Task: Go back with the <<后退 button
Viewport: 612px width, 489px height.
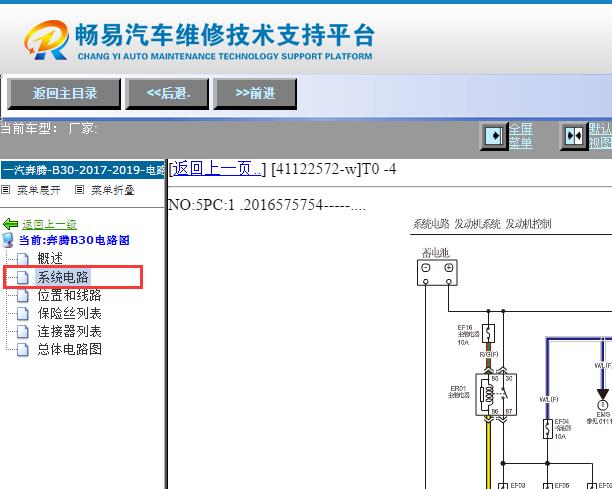Action: [x=167, y=94]
